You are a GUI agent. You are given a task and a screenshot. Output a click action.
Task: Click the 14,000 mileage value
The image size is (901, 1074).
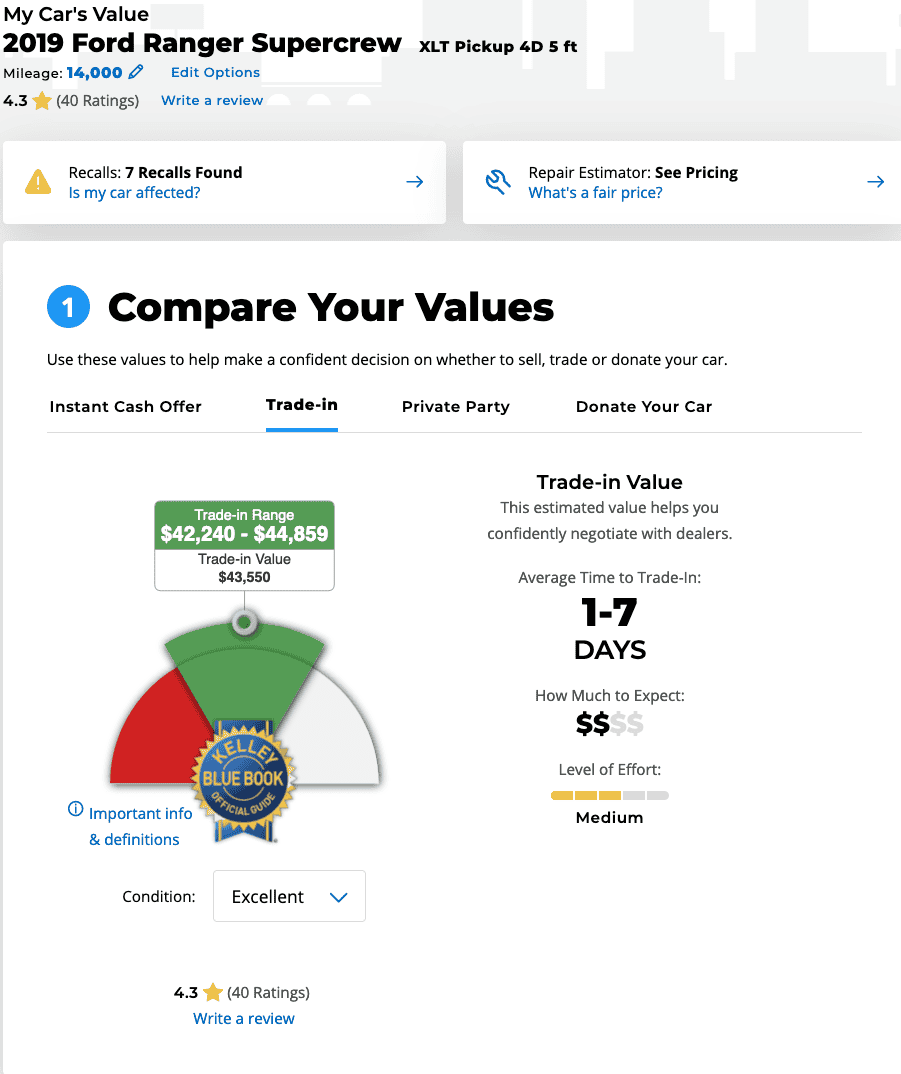[95, 73]
